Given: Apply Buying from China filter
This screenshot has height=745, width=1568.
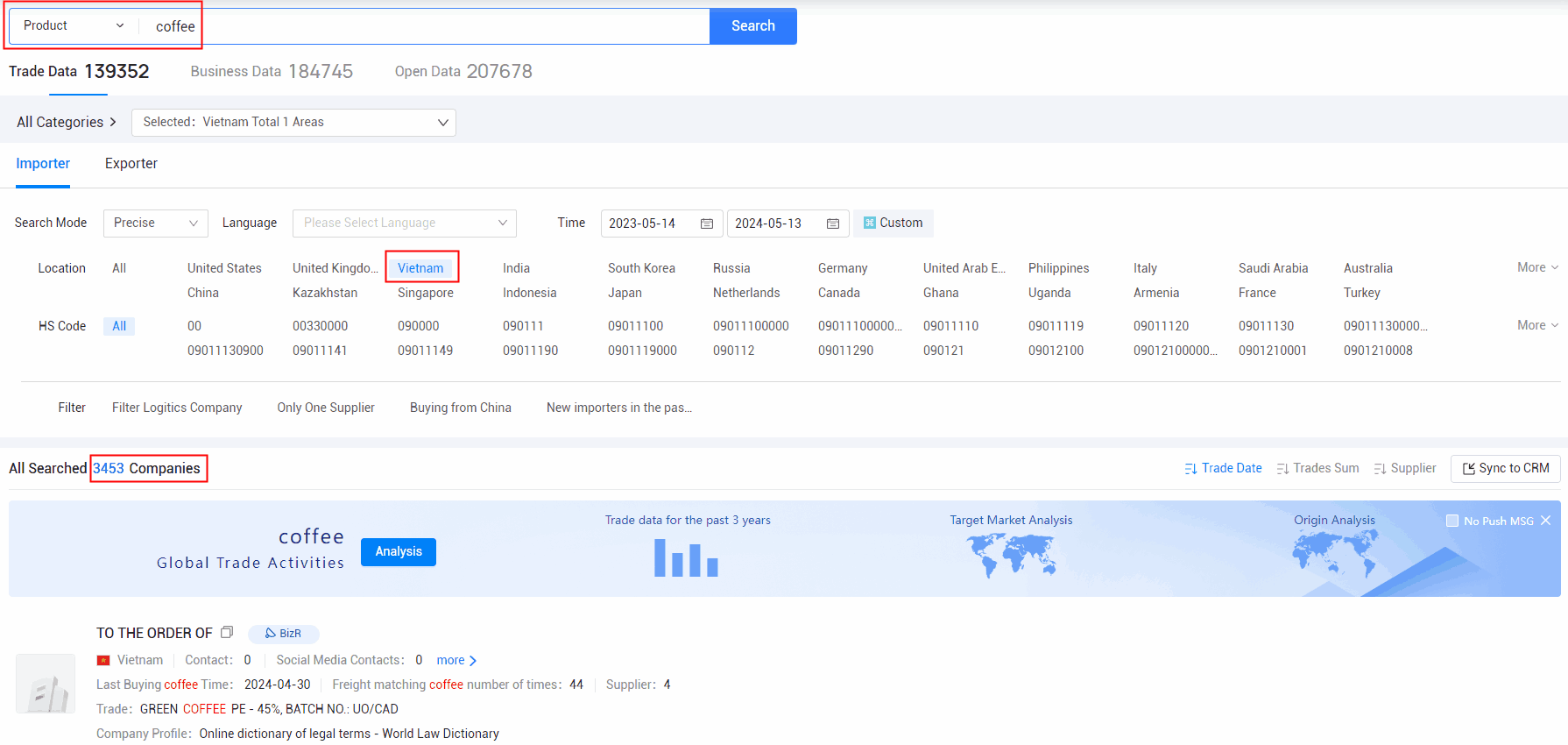Looking at the screenshot, I should 461,408.
